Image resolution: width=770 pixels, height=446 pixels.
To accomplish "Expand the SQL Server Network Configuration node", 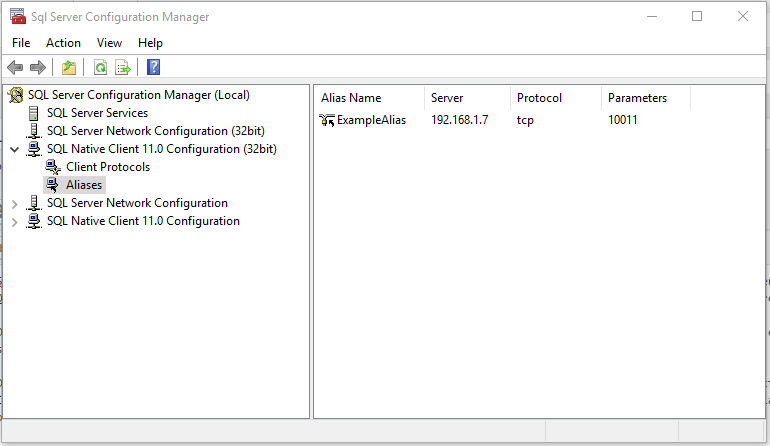I will 14,203.
